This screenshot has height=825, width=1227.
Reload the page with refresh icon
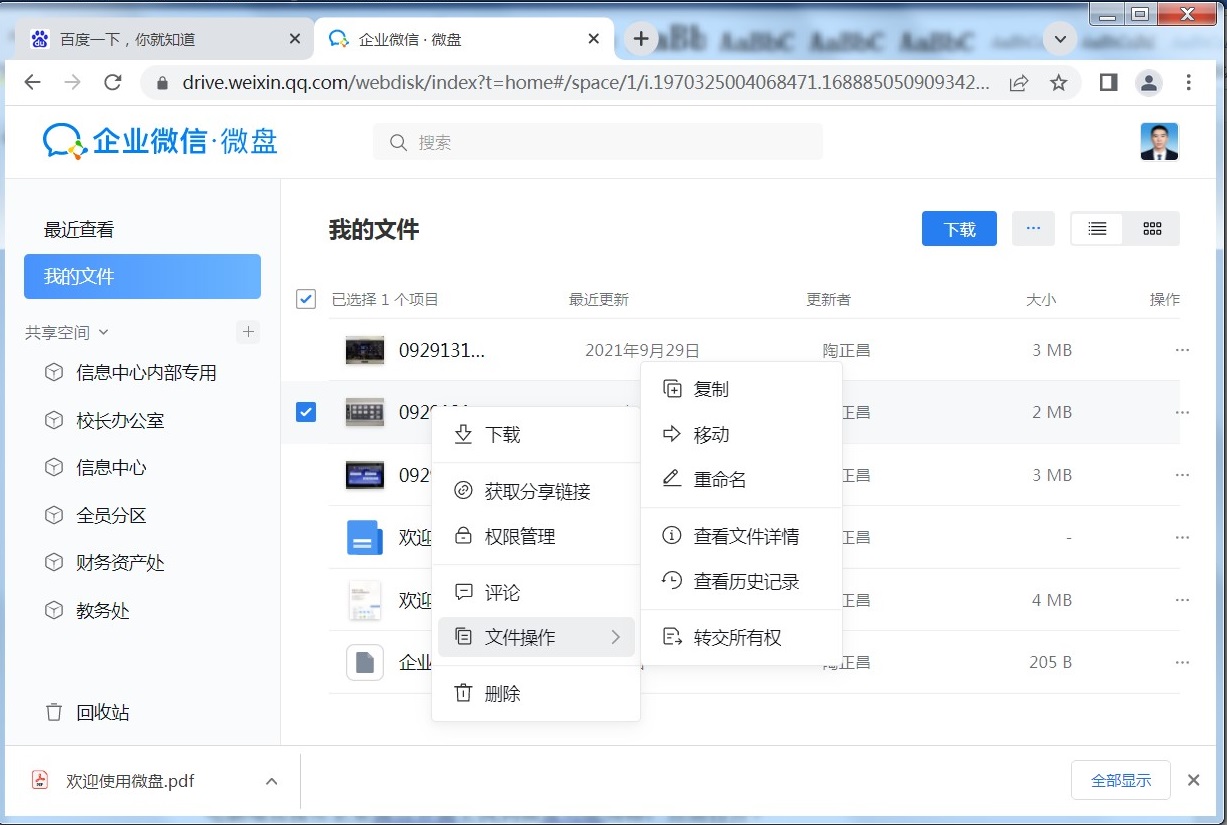pyautogui.click(x=113, y=83)
